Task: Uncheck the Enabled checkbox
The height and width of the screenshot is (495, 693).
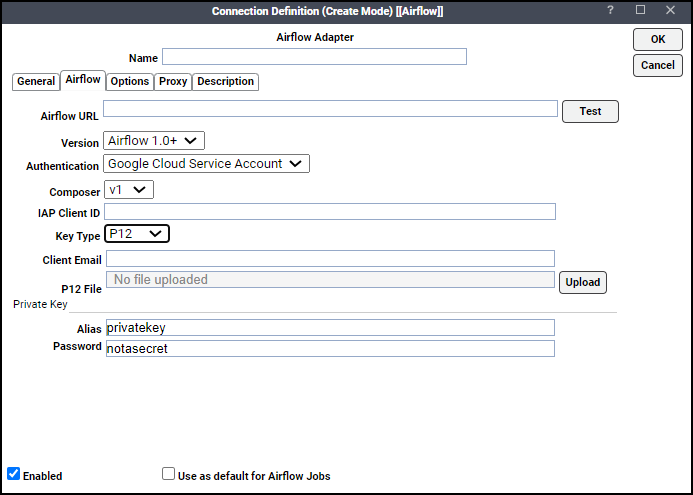Action: [x=14, y=474]
